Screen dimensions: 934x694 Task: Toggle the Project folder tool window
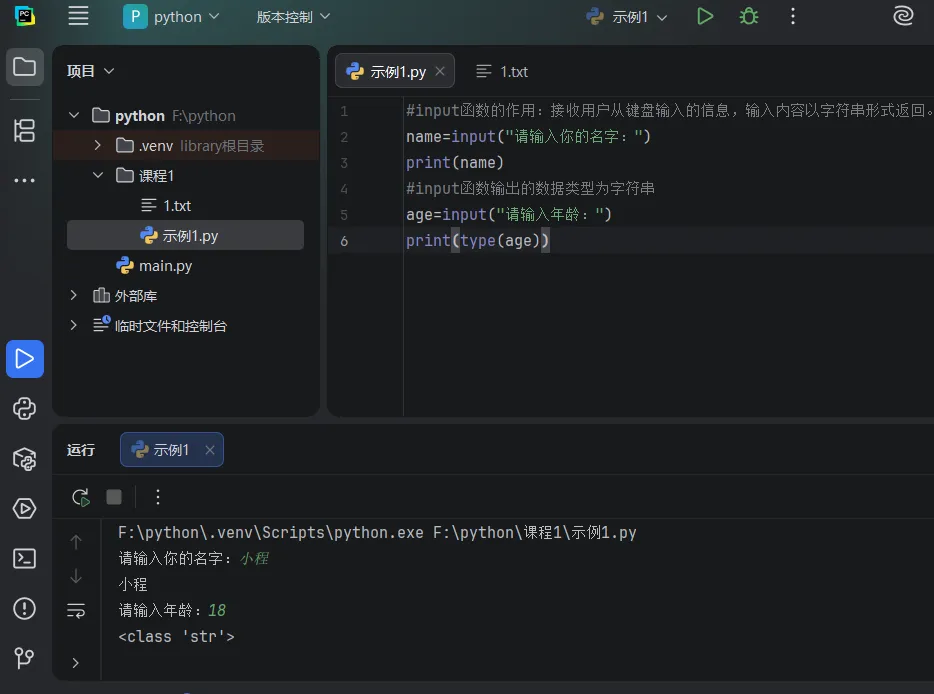[24, 67]
